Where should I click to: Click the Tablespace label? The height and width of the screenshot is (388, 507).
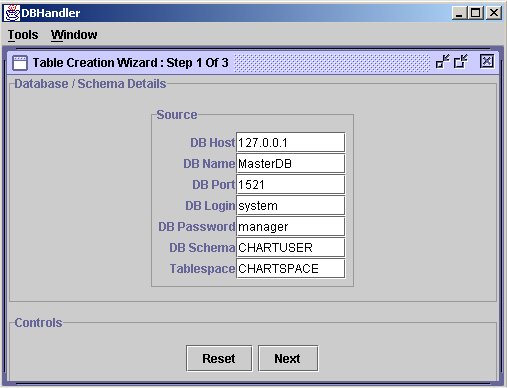click(202, 269)
